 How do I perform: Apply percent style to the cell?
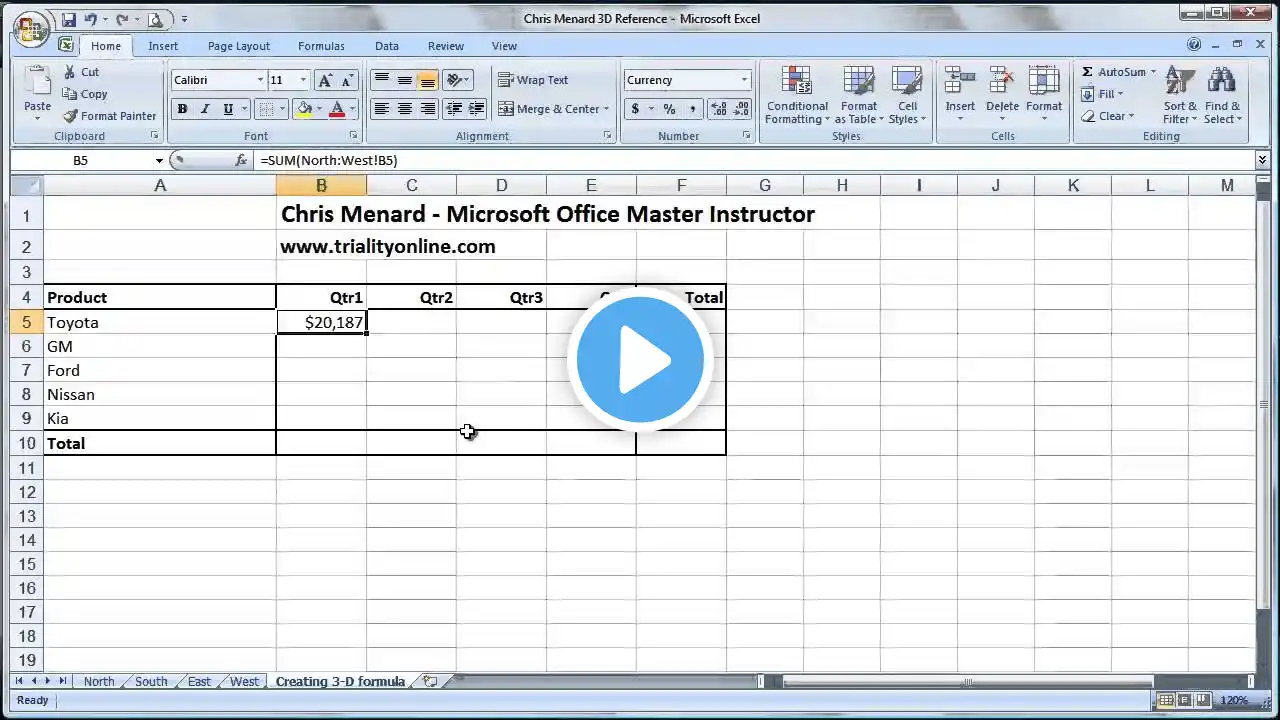(669, 109)
